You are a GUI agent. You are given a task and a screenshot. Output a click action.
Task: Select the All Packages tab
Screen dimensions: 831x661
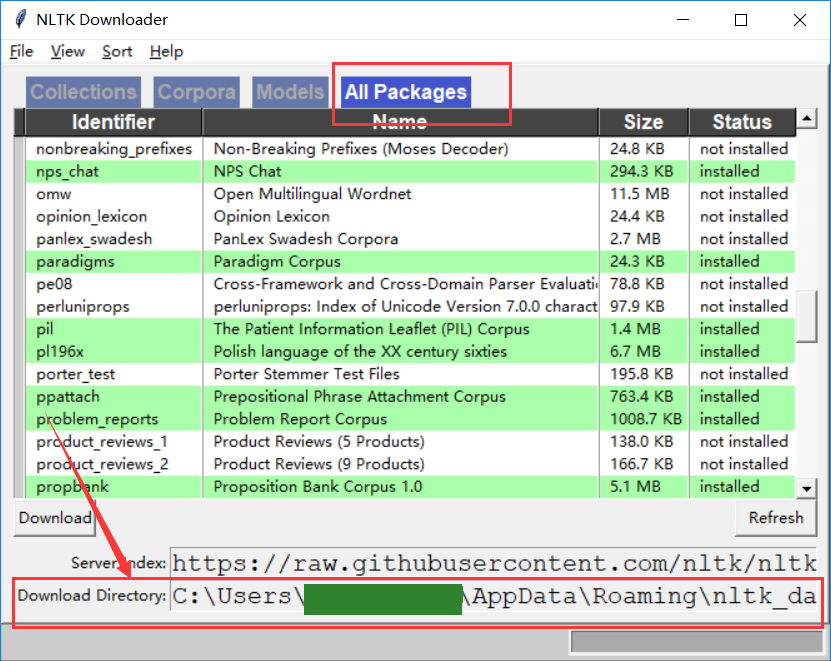(x=406, y=92)
